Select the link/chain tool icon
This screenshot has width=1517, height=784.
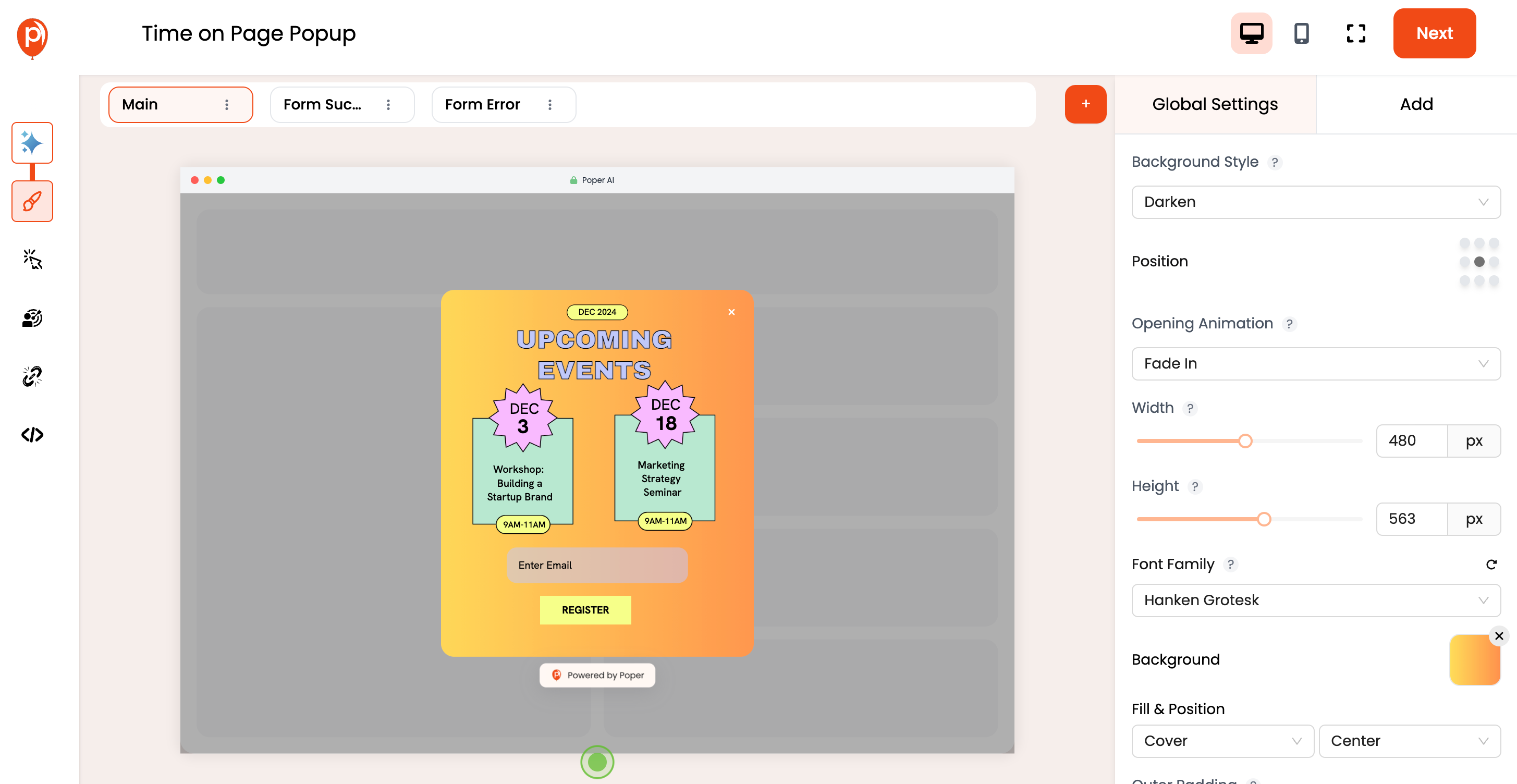pos(31,376)
